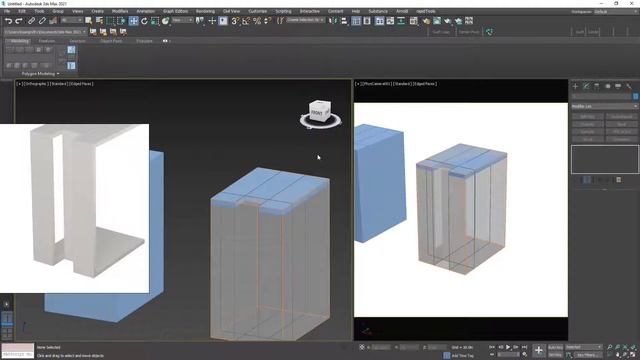Open the File menu
The image size is (640, 360).
[7, 11]
